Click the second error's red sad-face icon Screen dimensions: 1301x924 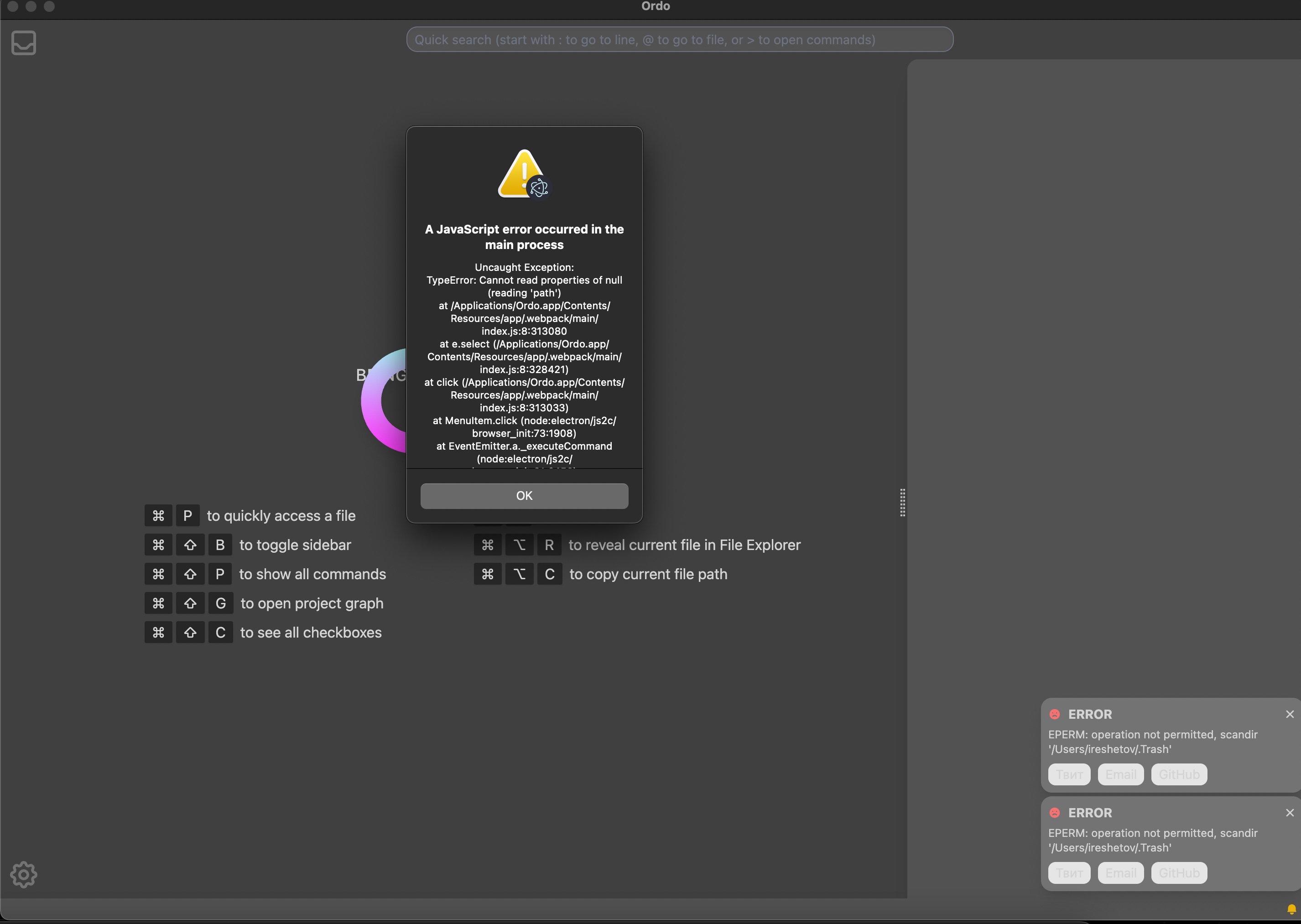tap(1055, 812)
